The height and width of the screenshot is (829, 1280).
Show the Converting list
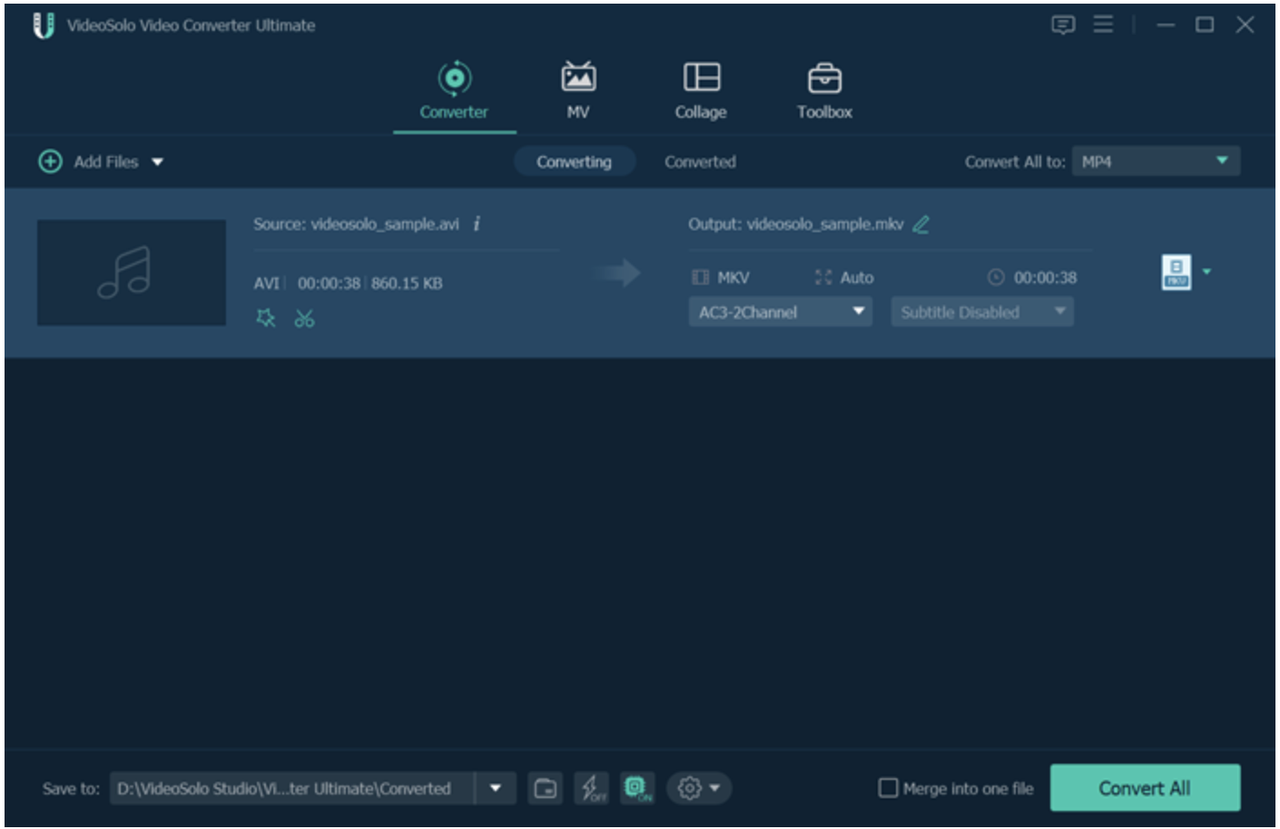click(574, 162)
